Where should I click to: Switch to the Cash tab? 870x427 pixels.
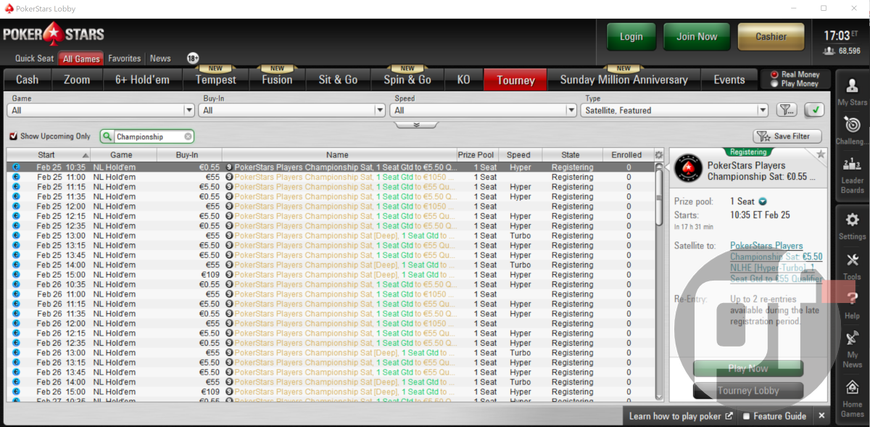pos(27,80)
